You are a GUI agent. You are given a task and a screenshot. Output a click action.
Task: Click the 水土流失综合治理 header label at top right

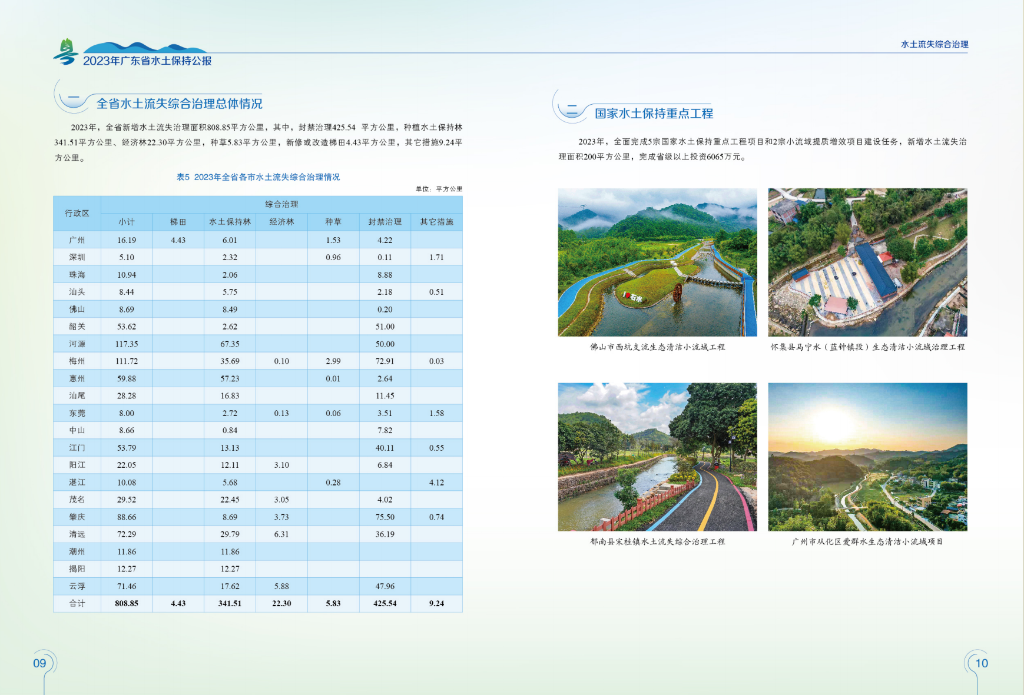pyautogui.click(x=935, y=45)
